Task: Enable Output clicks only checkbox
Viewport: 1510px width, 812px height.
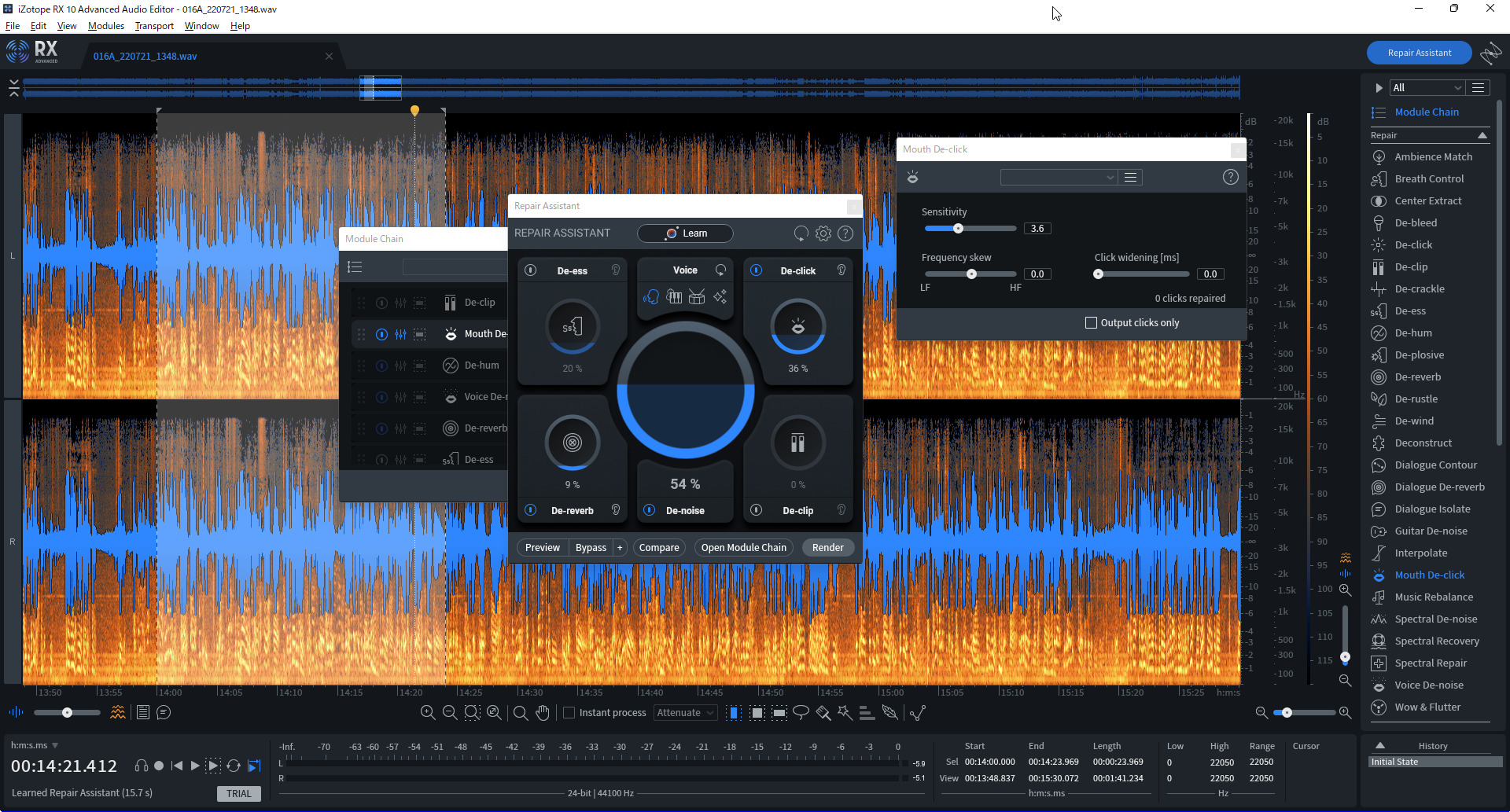Action: (1091, 323)
